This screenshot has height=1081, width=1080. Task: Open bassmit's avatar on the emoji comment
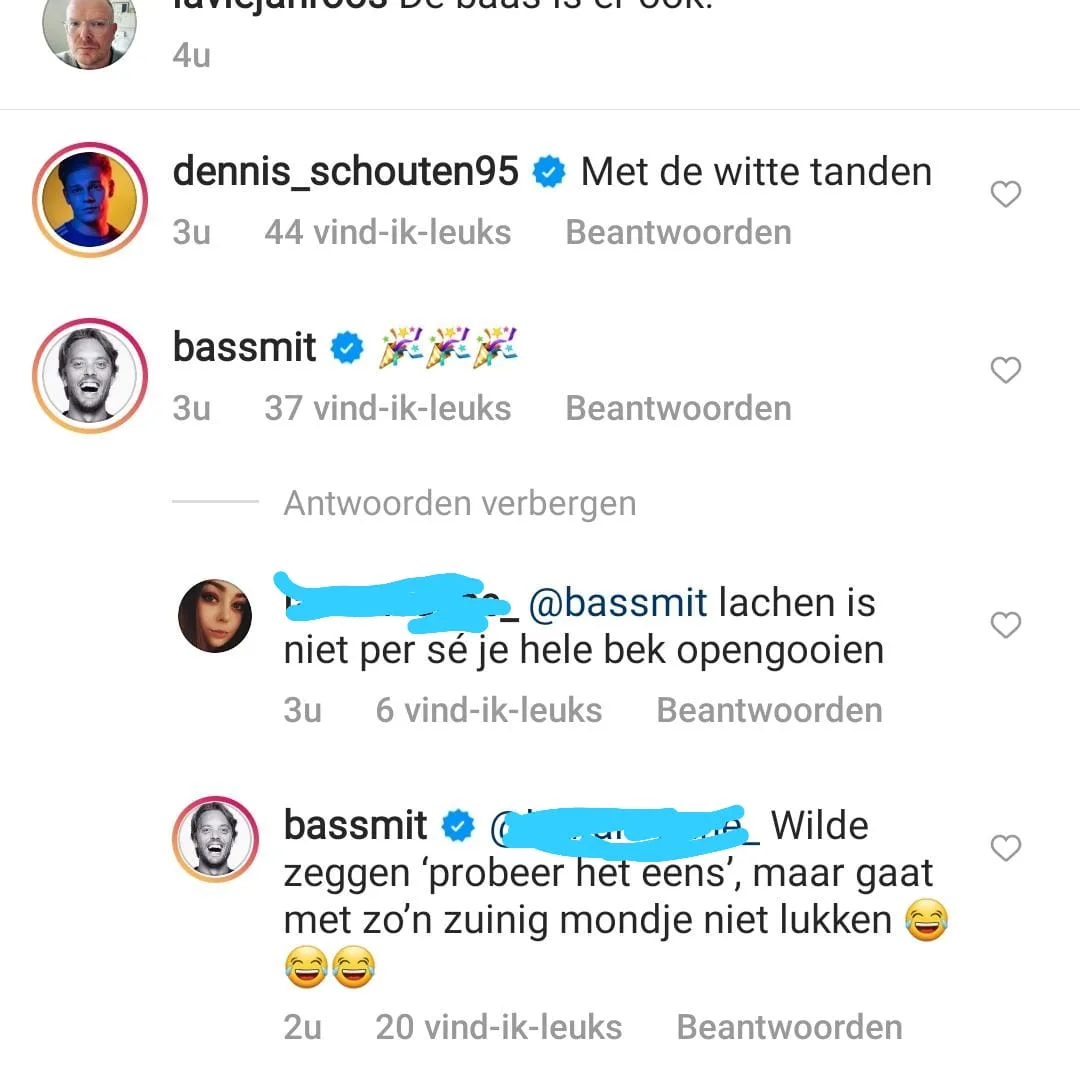pos(90,376)
